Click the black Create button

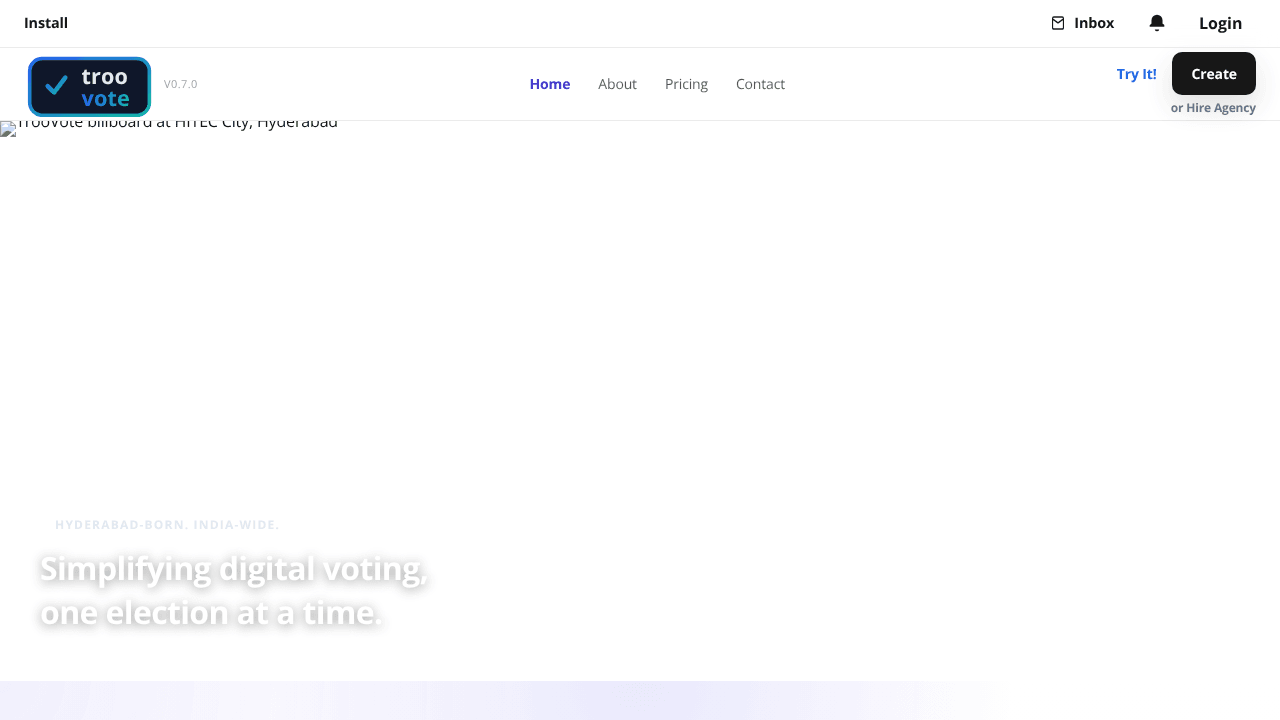1214,74
